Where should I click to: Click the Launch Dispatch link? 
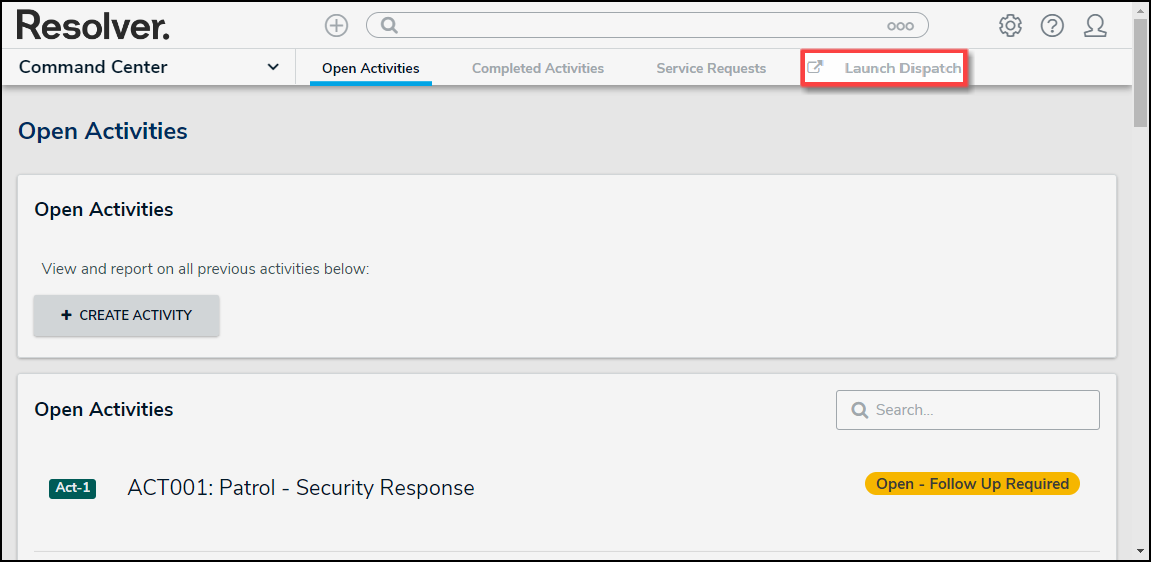(x=902, y=69)
